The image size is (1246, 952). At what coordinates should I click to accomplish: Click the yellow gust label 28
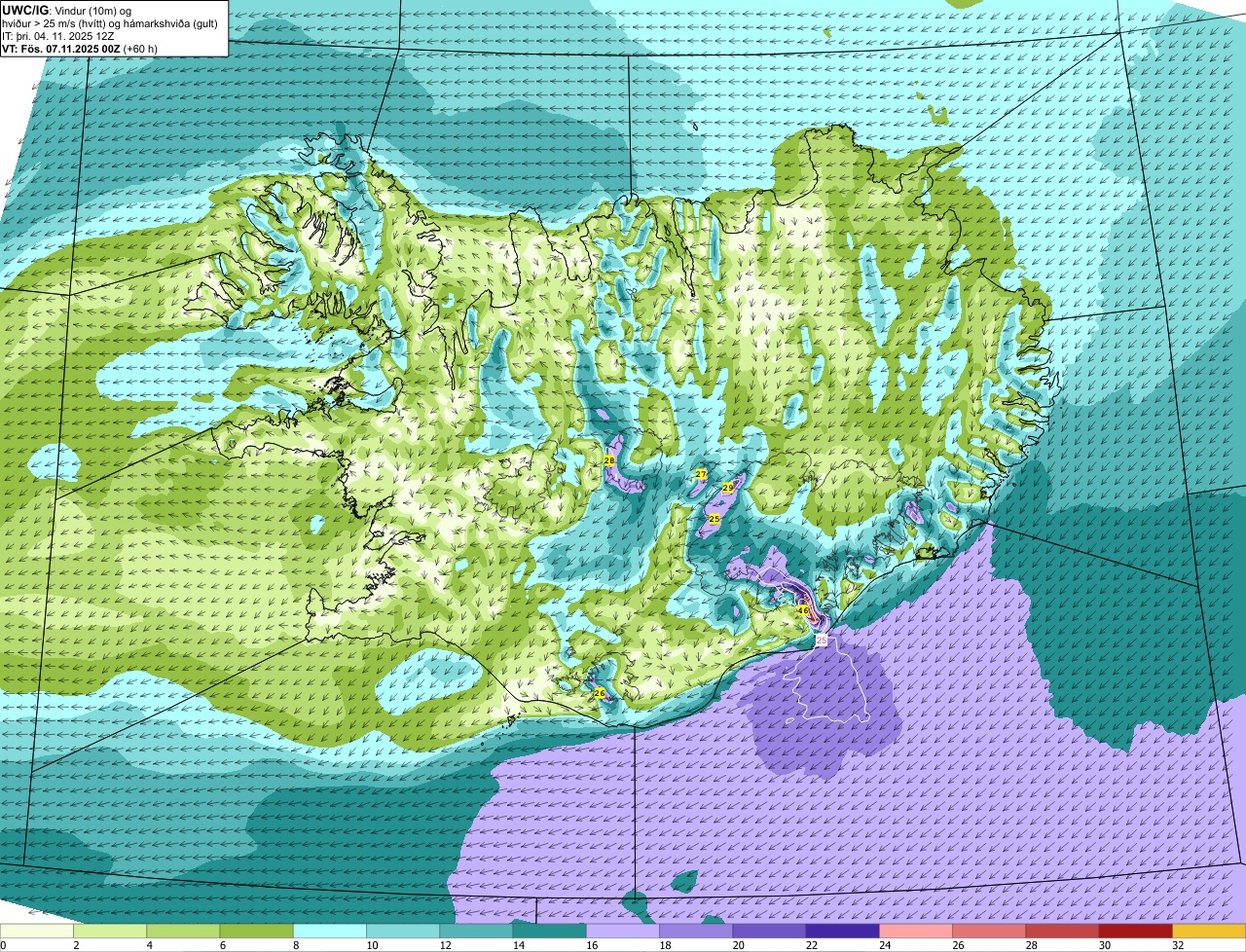[609, 460]
